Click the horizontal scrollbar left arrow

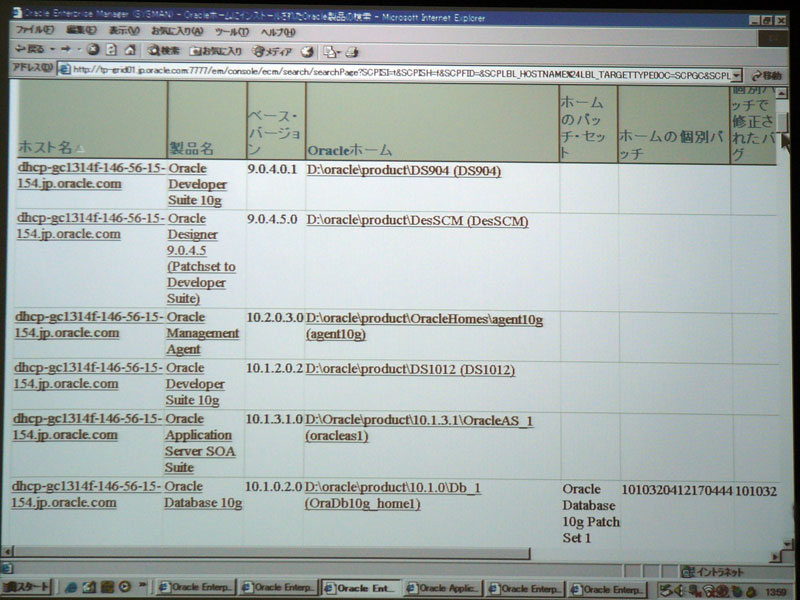tap(7, 551)
